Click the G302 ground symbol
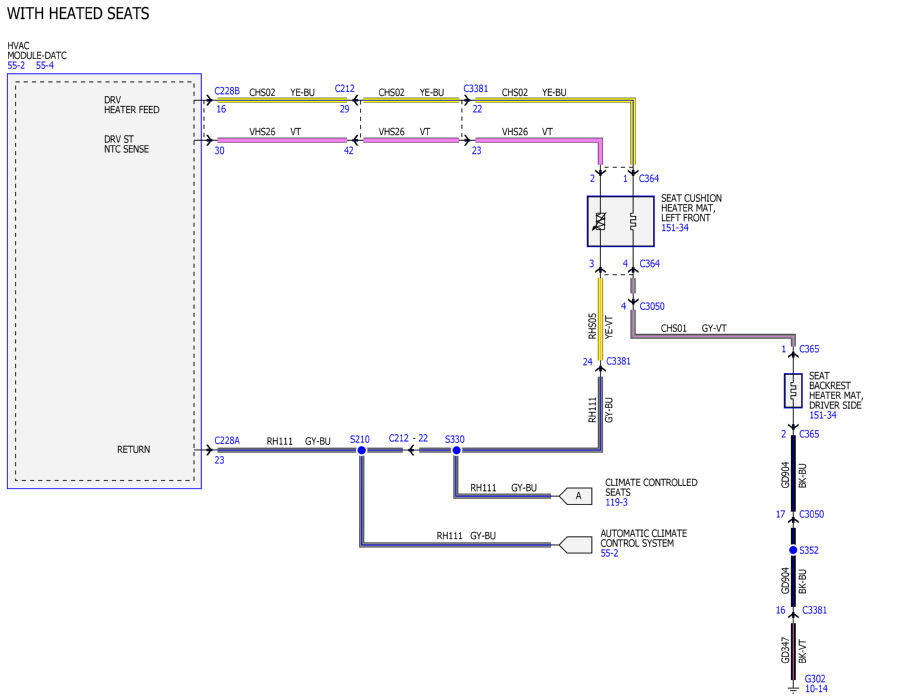The image size is (900, 696). click(793, 688)
